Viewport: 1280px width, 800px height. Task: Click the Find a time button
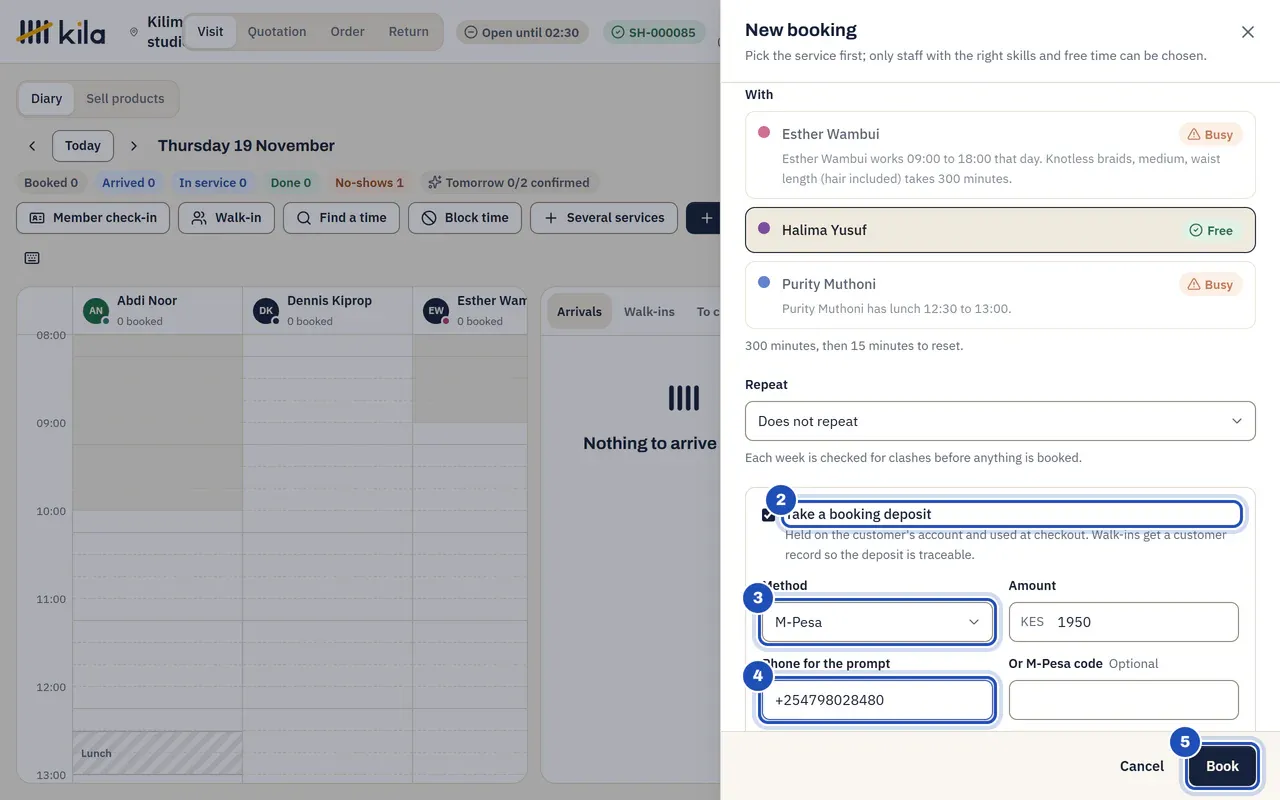click(x=341, y=218)
